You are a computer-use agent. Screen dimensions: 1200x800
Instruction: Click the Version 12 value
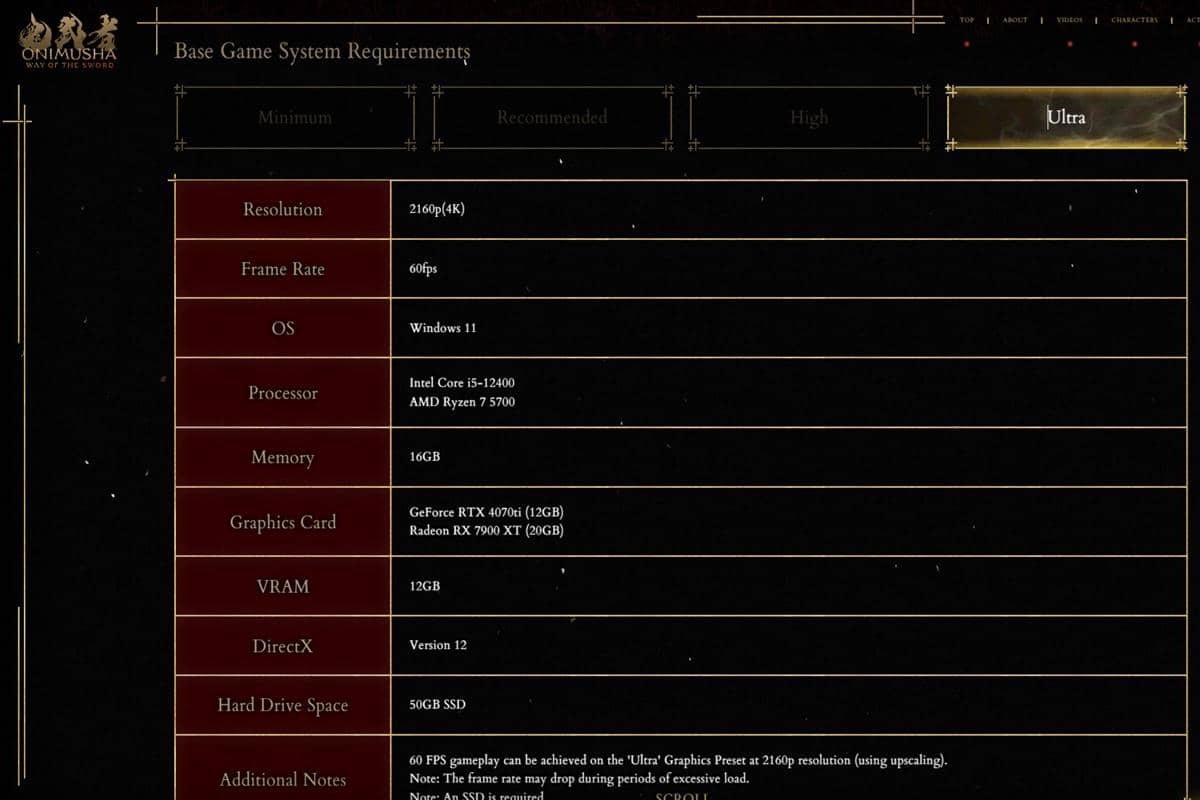[438, 645]
